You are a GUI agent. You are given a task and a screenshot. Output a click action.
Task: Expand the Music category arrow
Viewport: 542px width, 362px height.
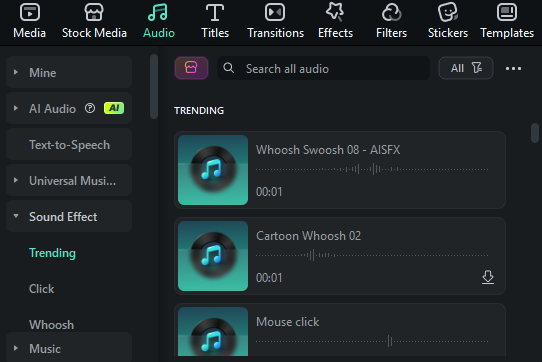(x=16, y=348)
